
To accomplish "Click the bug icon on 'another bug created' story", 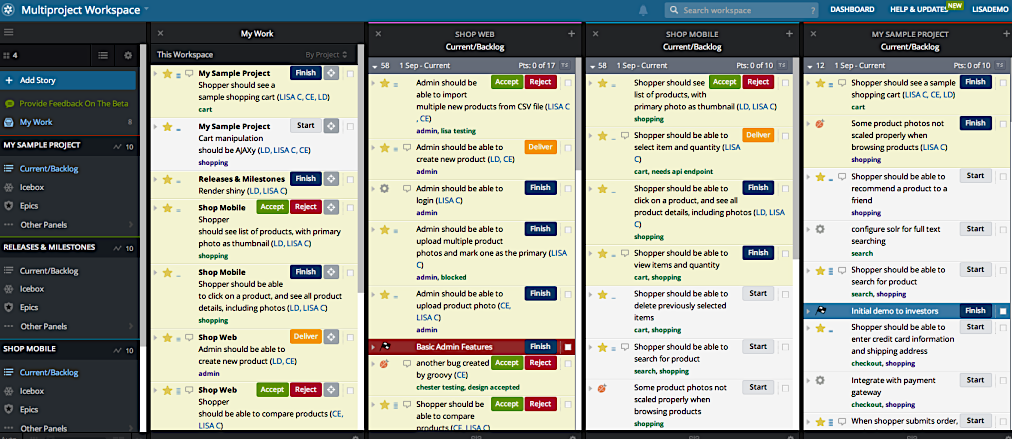I will tap(385, 364).
